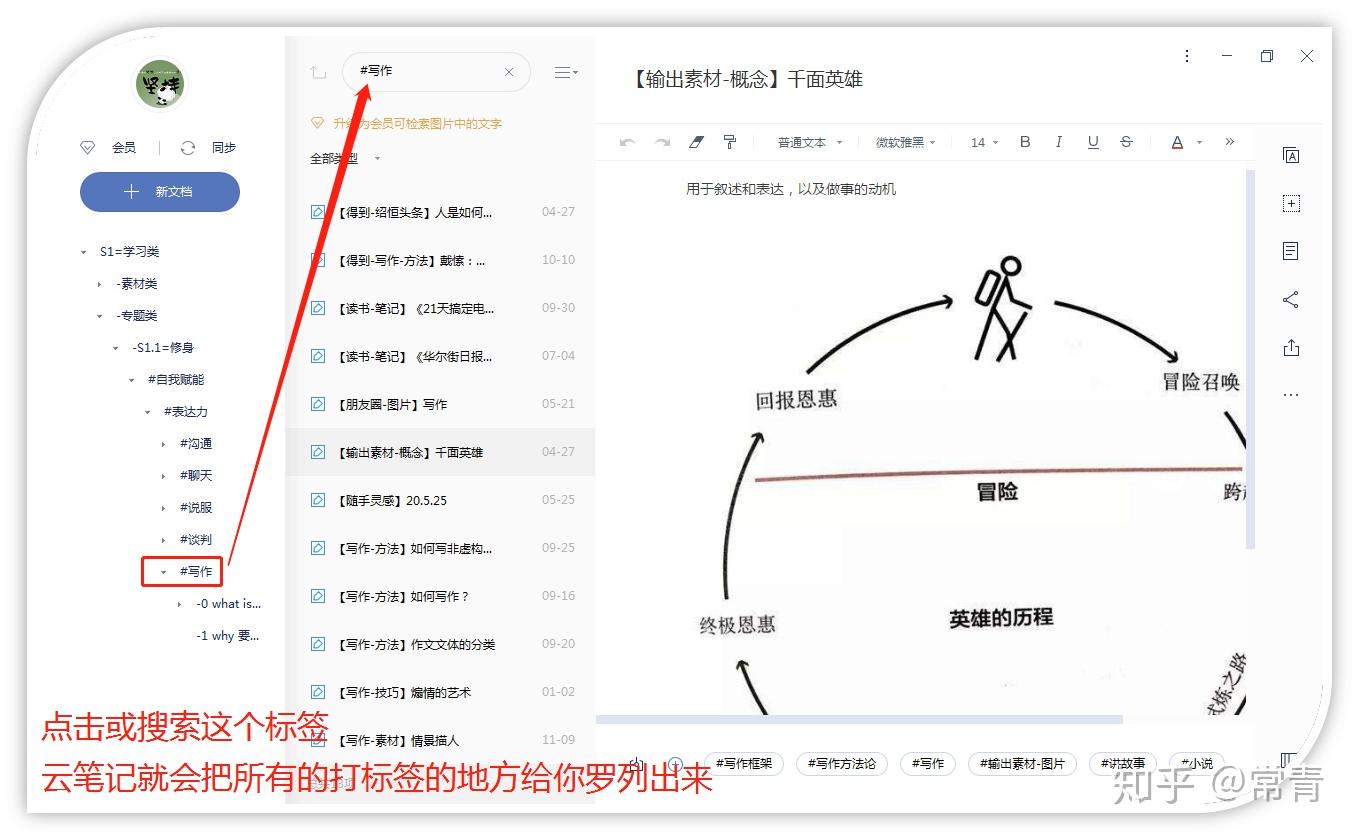
Task: Select the format painter tool
Action: [731, 142]
